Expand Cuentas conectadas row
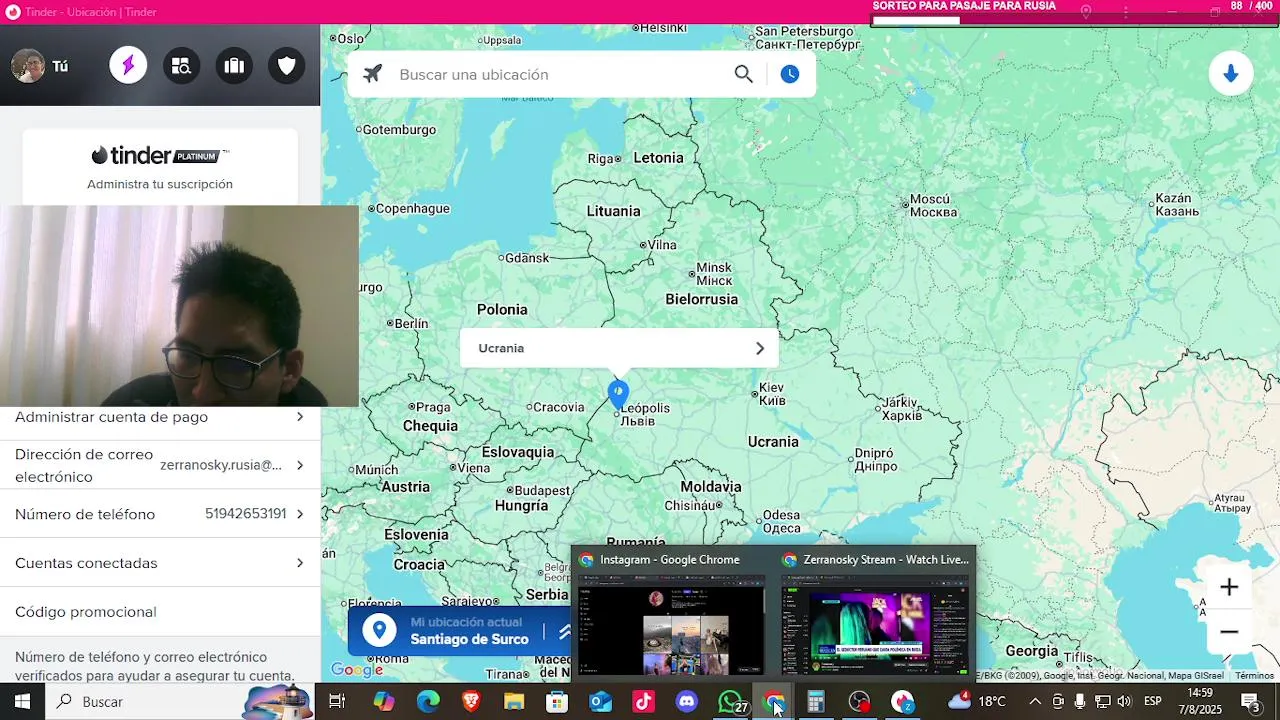The width and height of the screenshot is (1280, 720). point(160,563)
